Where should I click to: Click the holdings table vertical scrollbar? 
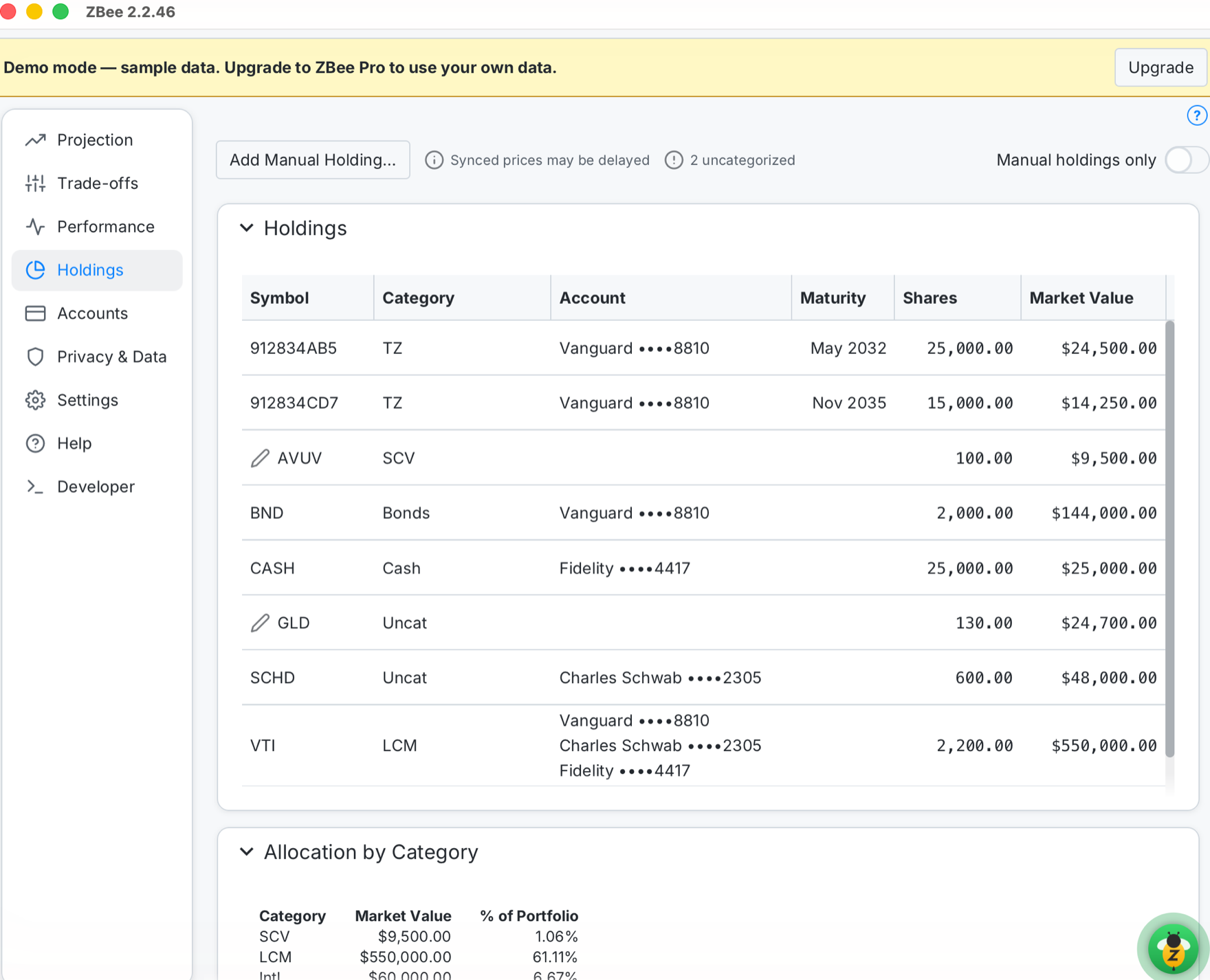click(1169, 539)
